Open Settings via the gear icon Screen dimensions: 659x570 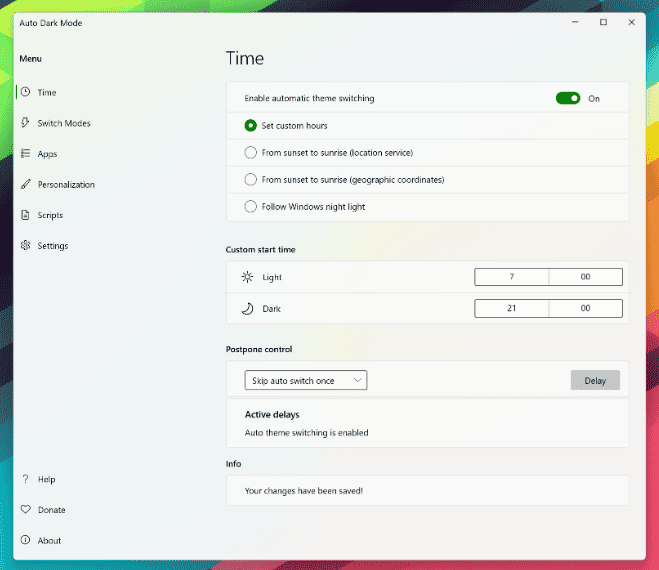[25, 246]
